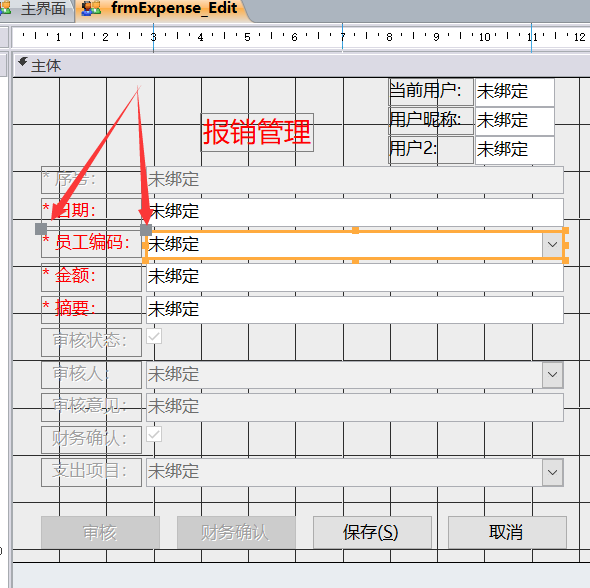Click the frmExpense_Edit tab form icon

click(x=91, y=8)
